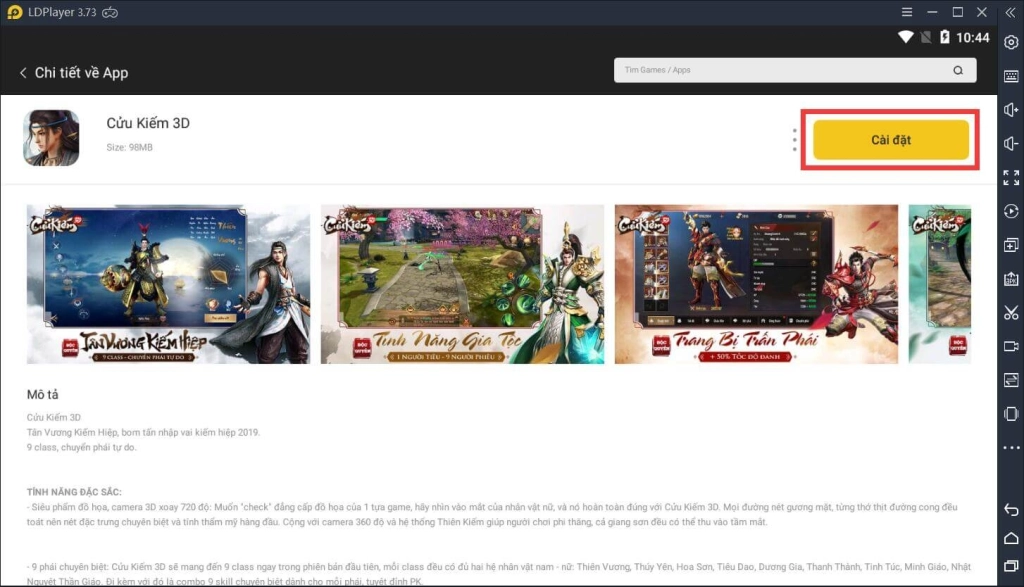Click the 'TÍNH NĂNG ĐẶC SẮC:' heading
Screen dimensions: 1024x587
coord(74,492)
